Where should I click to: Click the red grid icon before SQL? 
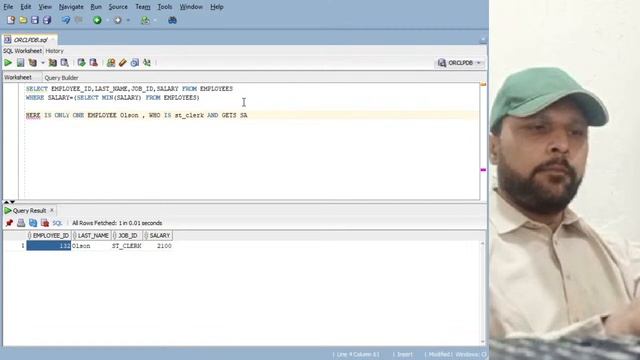(x=45, y=223)
